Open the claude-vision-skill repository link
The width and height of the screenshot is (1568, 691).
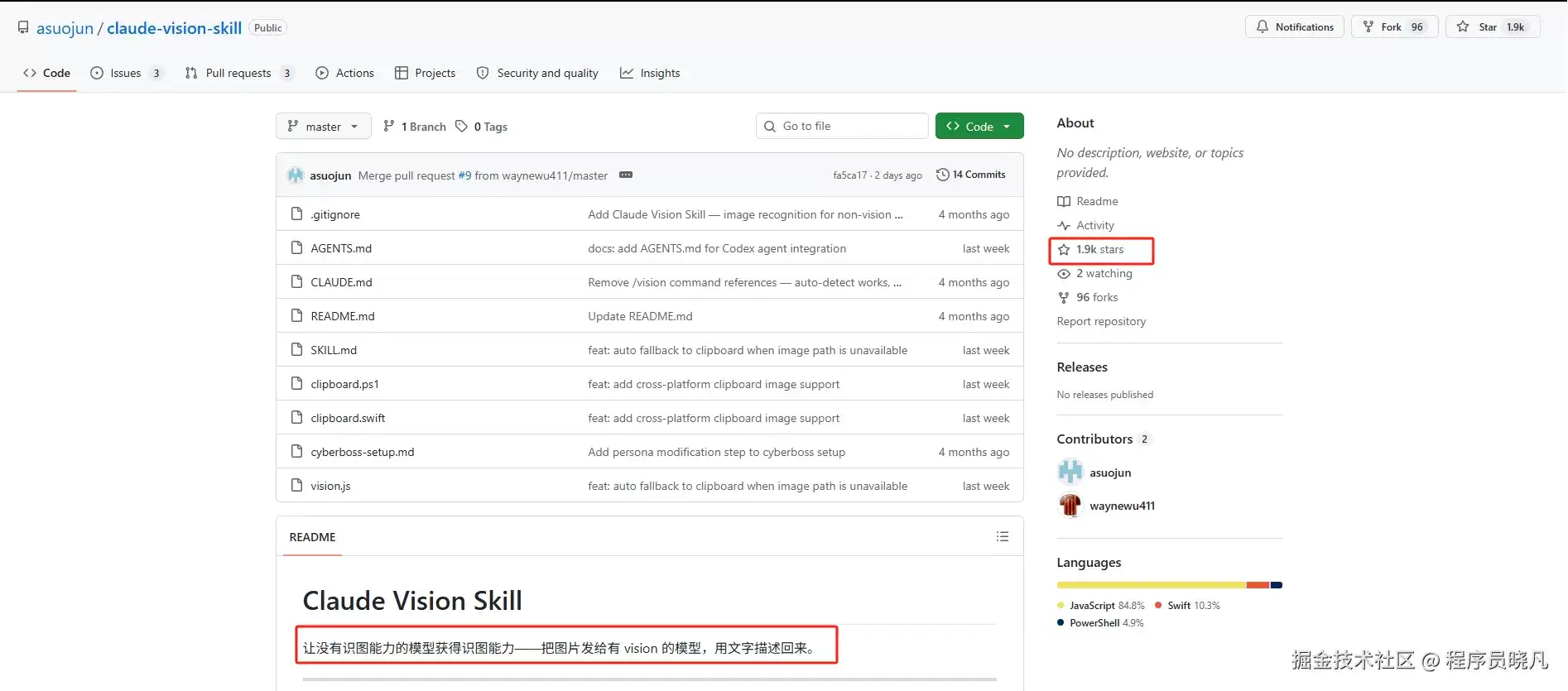174,28
